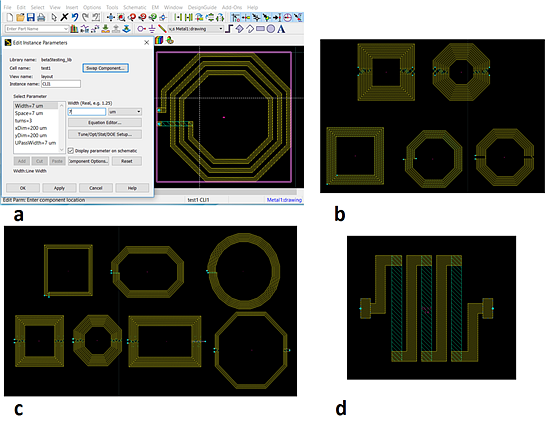Viewport: 550px width, 422px height.
Task: Click the Instance name input field
Action: click(61, 84)
